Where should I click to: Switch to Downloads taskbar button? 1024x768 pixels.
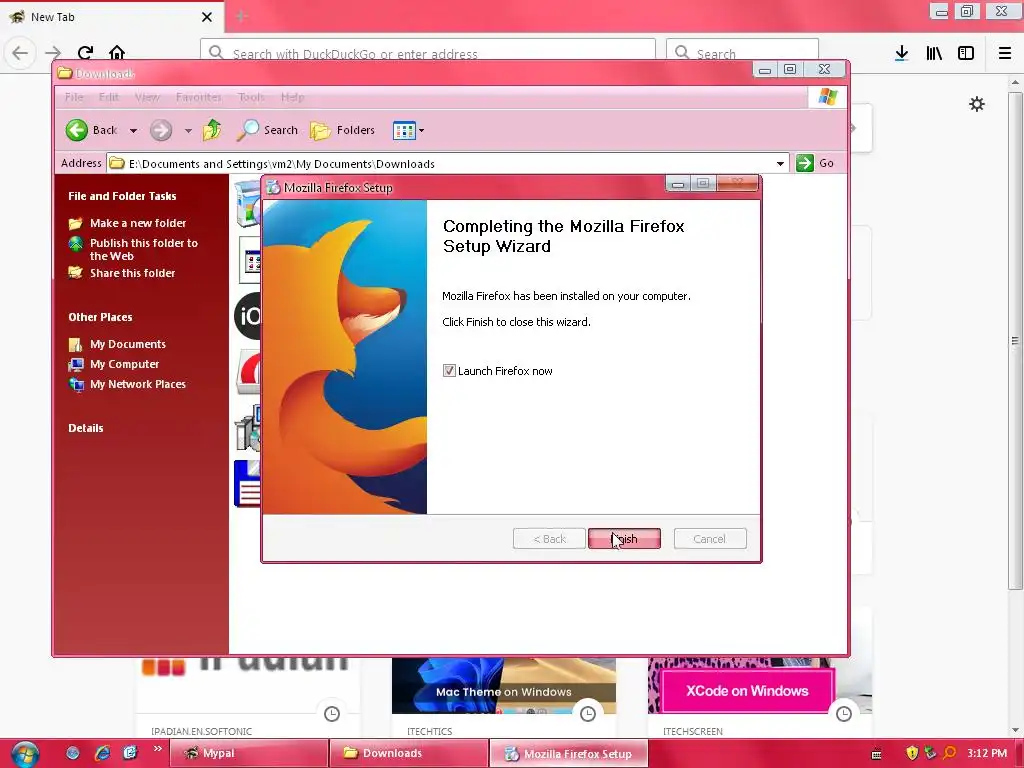(x=409, y=753)
